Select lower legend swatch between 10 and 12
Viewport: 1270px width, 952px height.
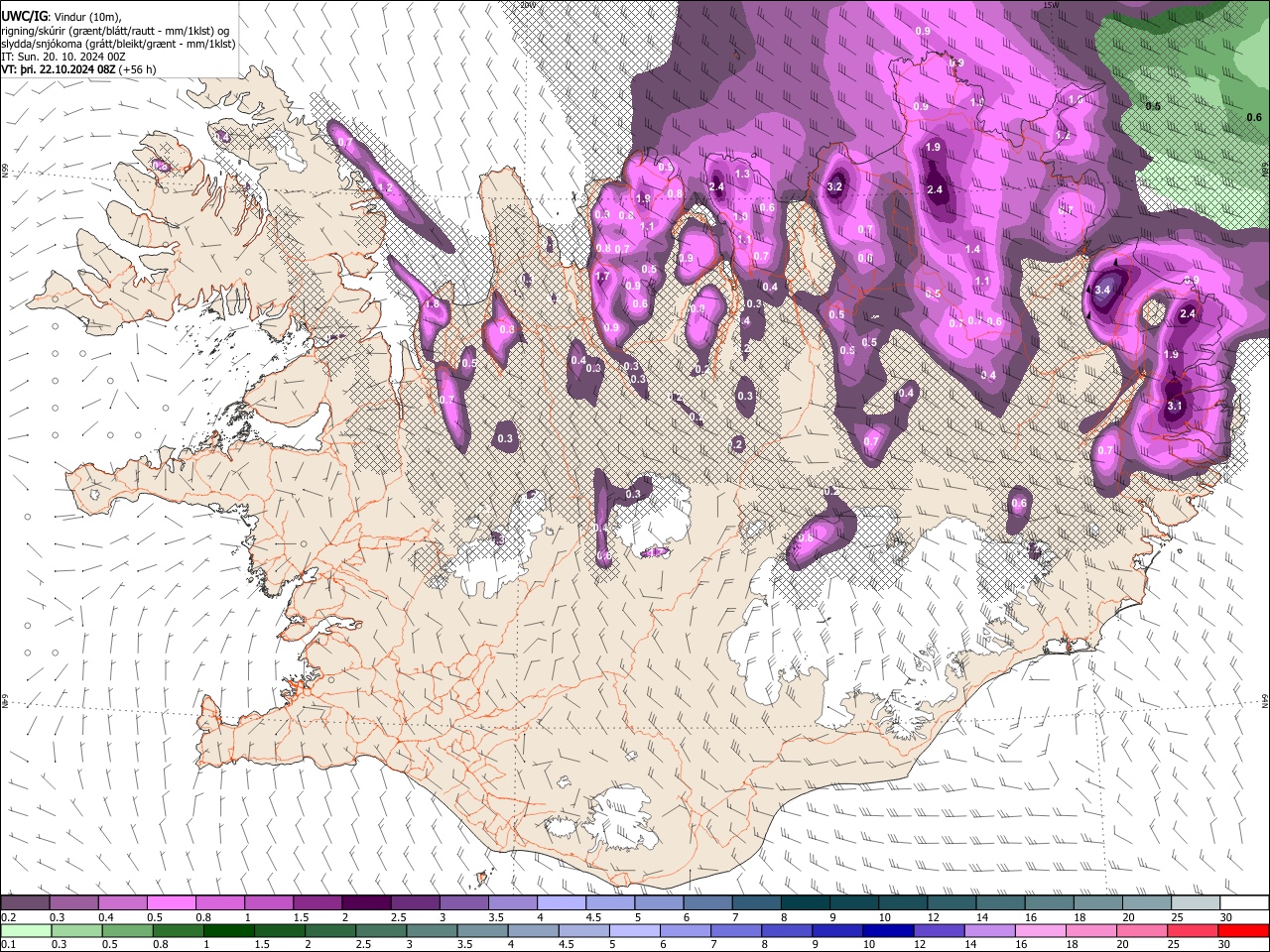coord(889,930)
